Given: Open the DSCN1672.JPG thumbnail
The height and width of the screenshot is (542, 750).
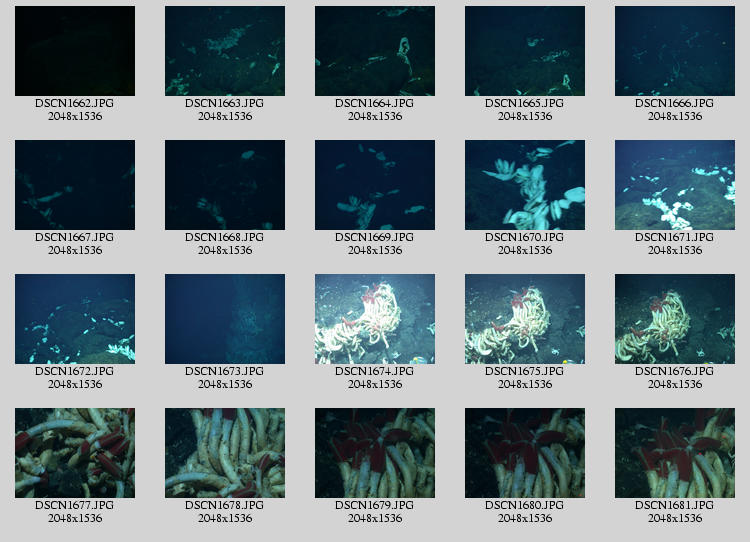Looking at the screenshot, I should 75,319.
